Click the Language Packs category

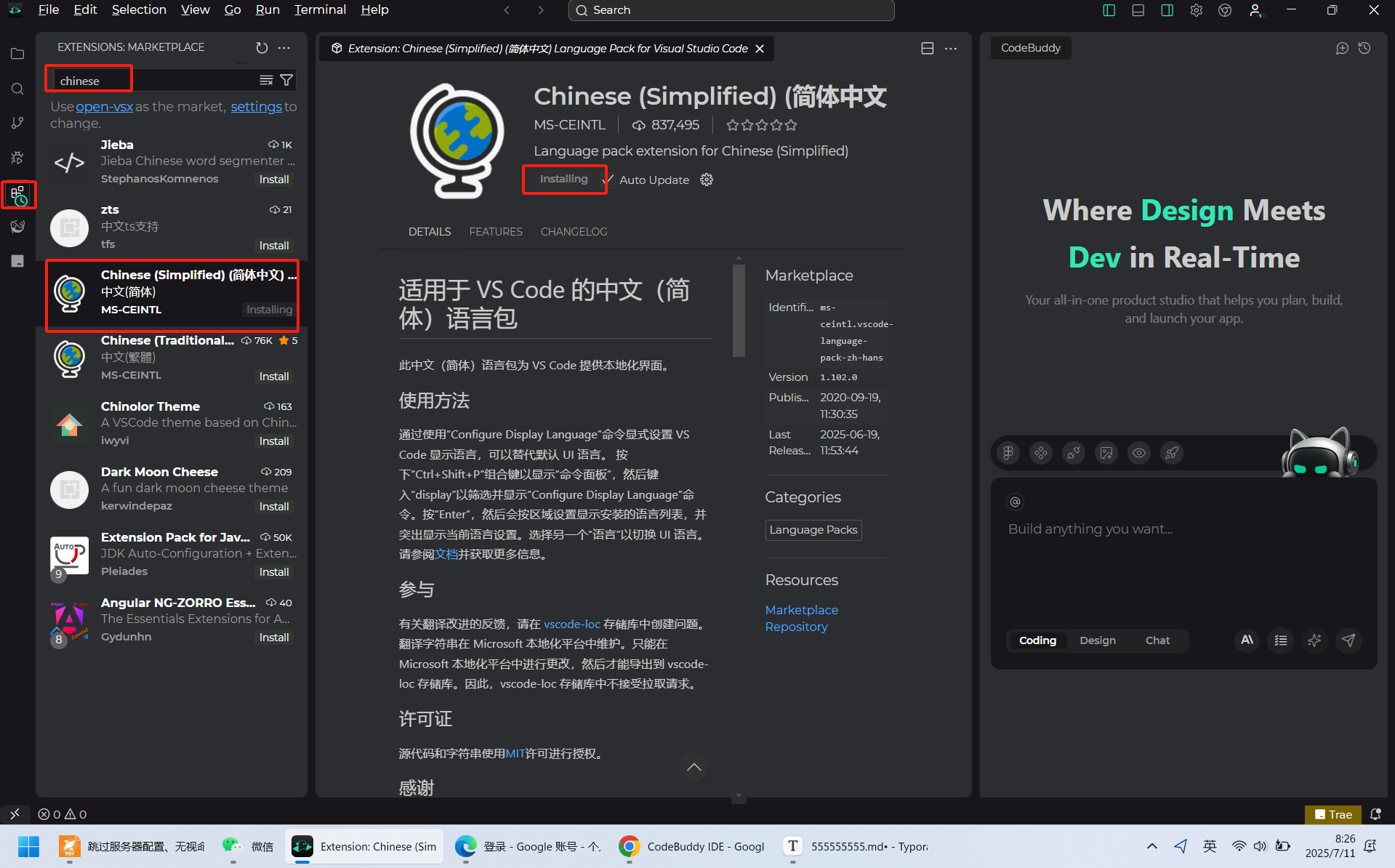(x=813, y=530)
